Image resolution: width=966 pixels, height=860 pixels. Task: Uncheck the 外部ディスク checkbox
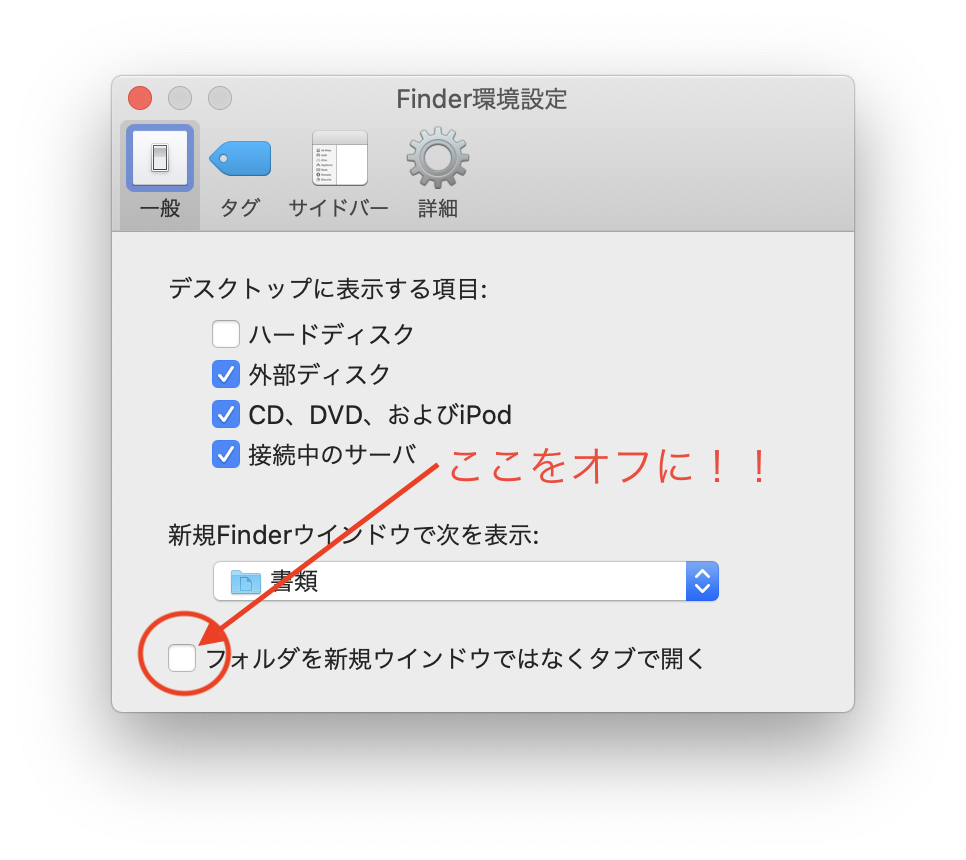pyautogui.click(x=225, y=375)
